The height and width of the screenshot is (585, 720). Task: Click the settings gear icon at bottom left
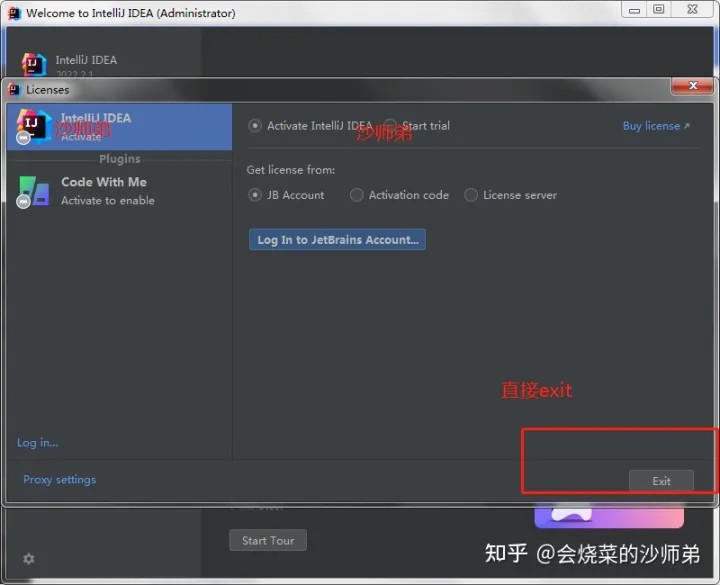28,559
